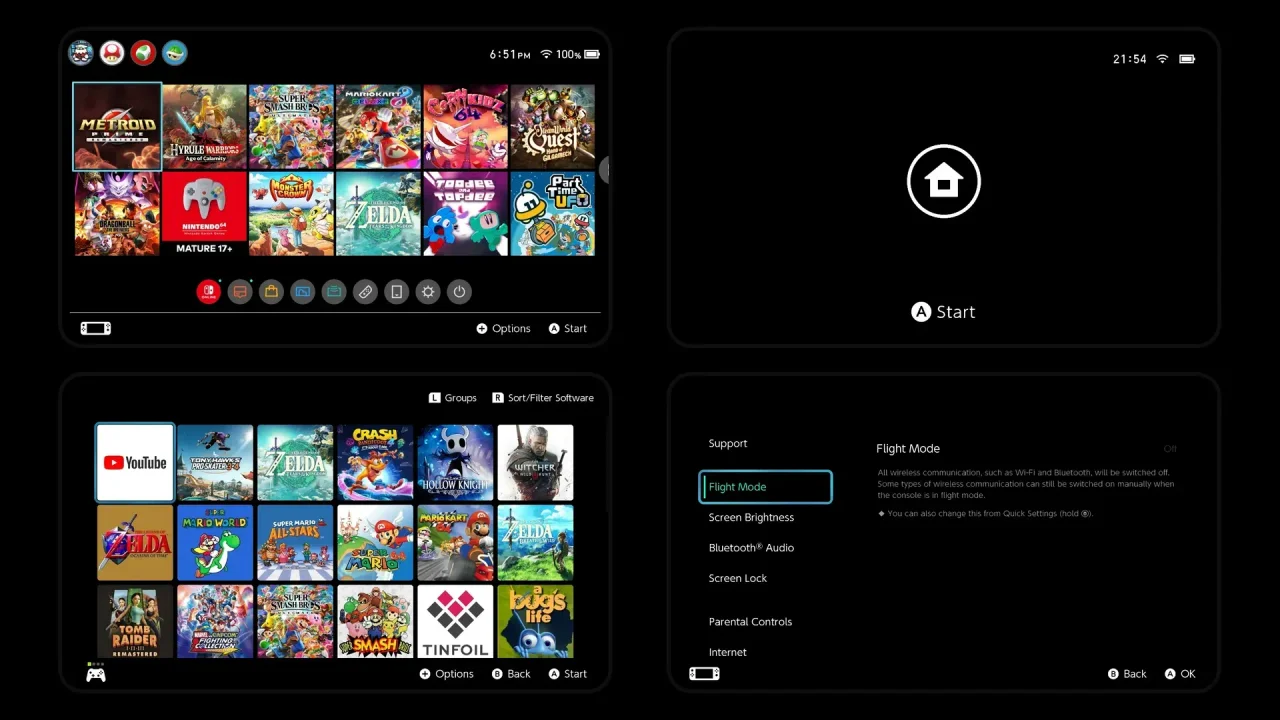Open Marvel vs. Capcom Fighting Collection

(x=215, y=621)
